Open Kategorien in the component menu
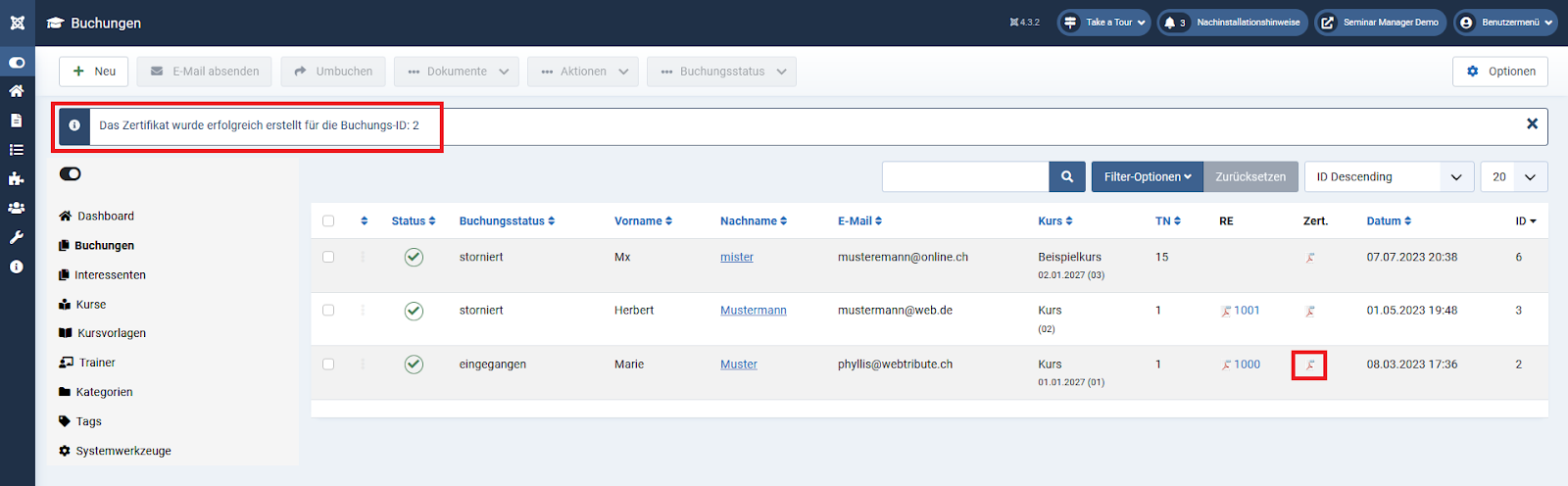 click(95, 392)
